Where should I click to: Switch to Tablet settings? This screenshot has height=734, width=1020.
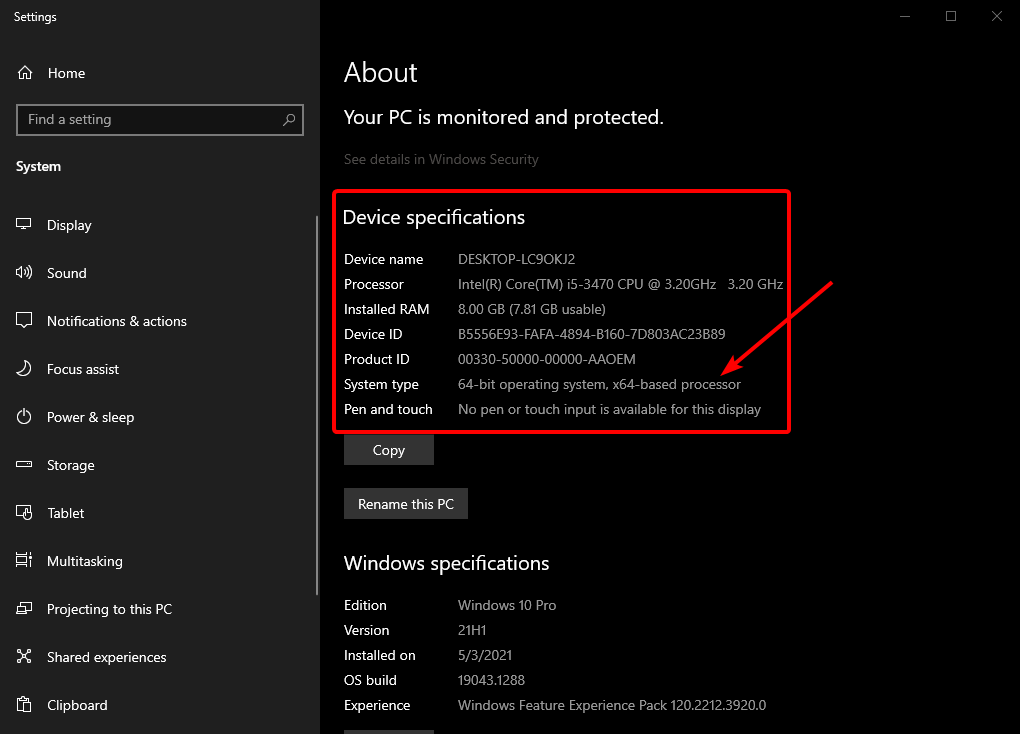tap(158, 513)
